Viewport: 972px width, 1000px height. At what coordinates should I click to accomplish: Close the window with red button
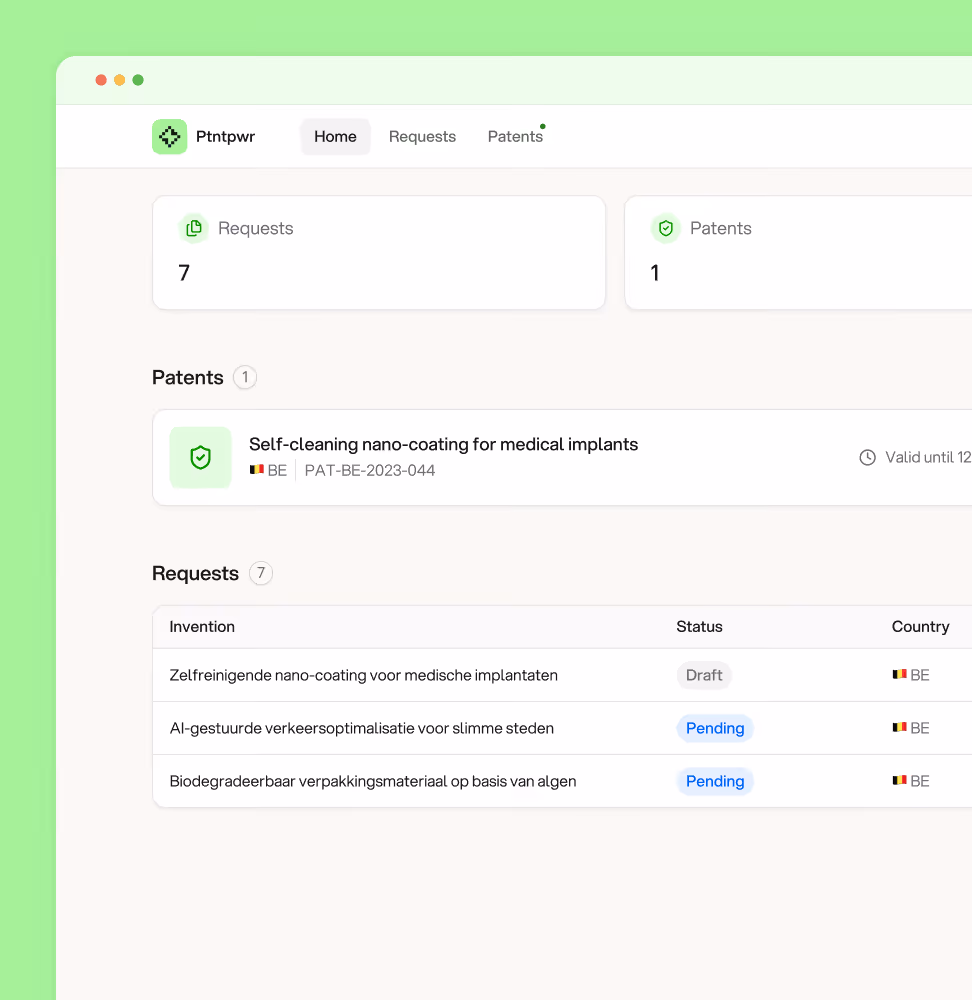[x=101, y=80]
